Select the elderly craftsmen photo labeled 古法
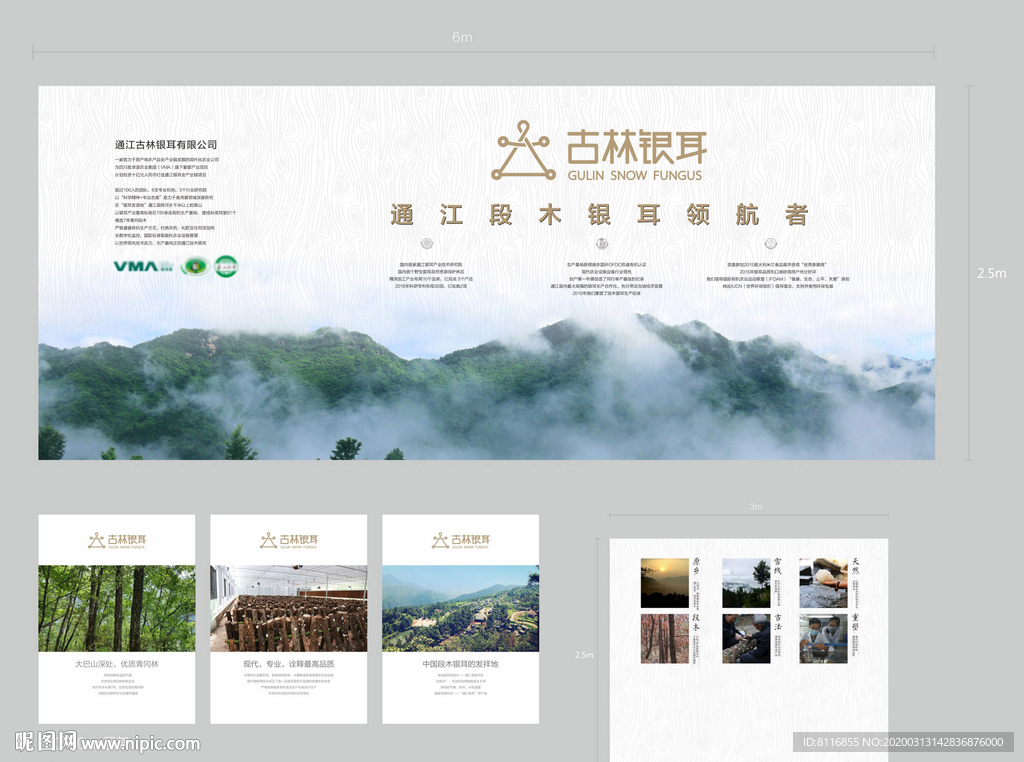The height and width of the screenshot is (762, 1024). (746, 639)
